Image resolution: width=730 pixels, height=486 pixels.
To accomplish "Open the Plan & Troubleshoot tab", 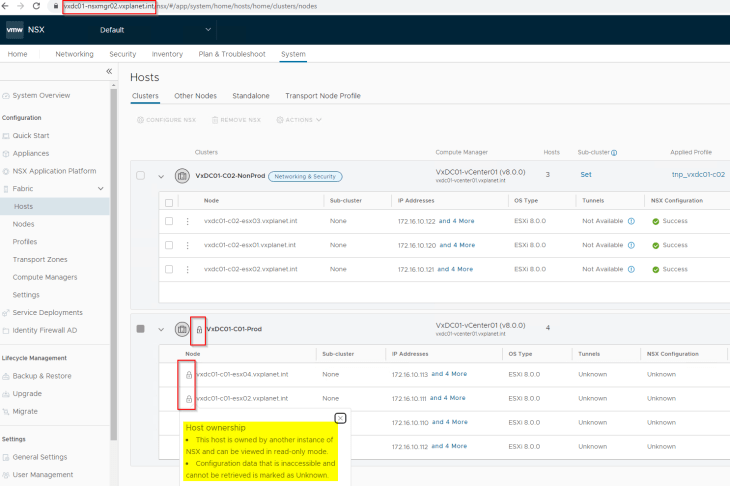I will click(232, 54).
